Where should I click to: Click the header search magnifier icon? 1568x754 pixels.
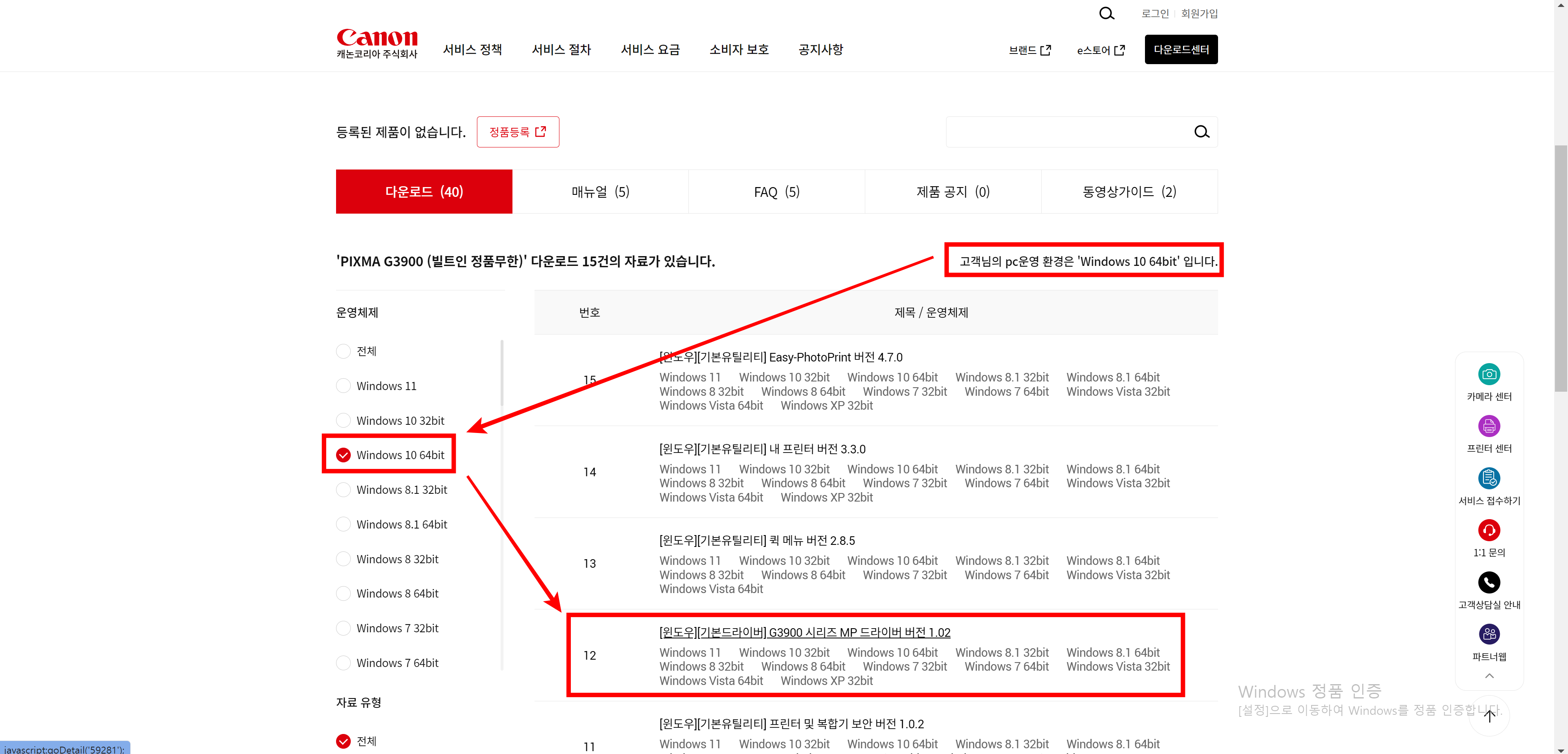[x=1106, y=13]
